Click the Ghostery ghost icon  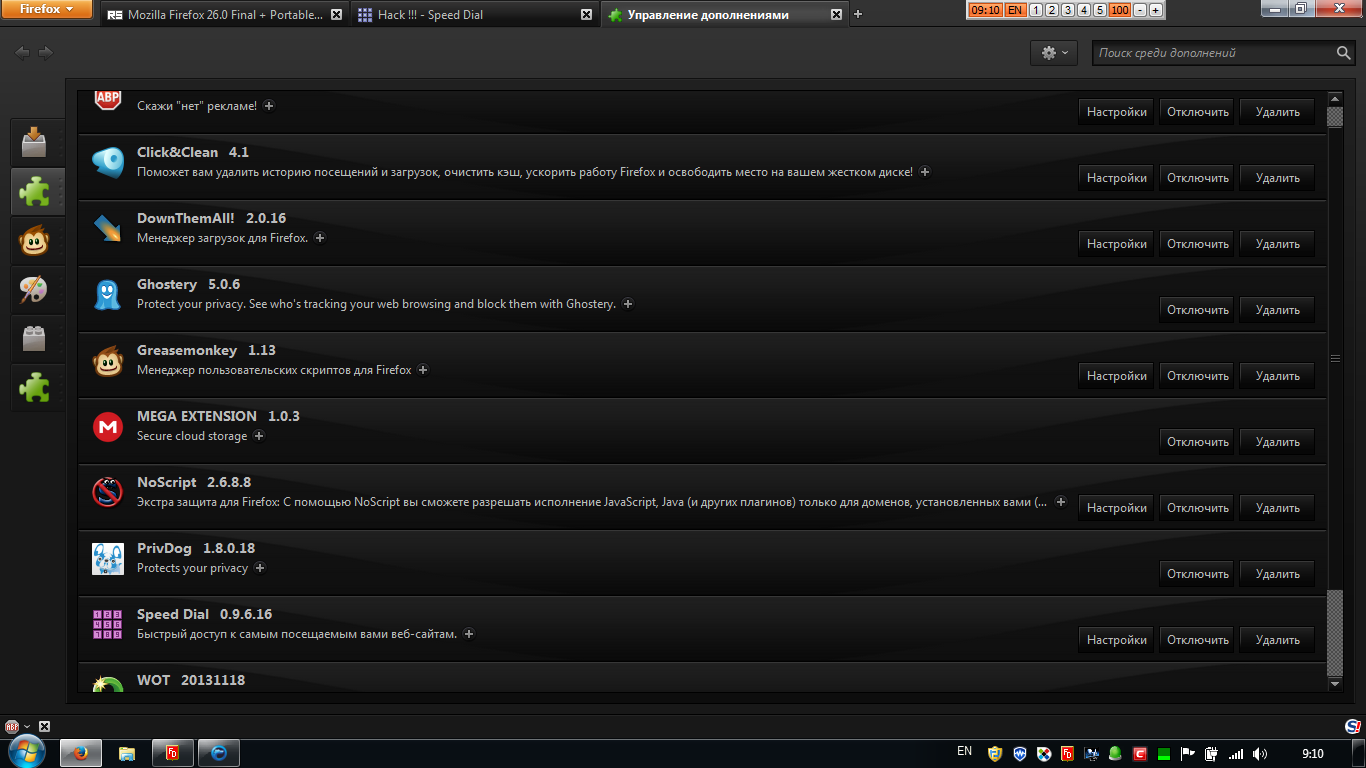point(108,295)
